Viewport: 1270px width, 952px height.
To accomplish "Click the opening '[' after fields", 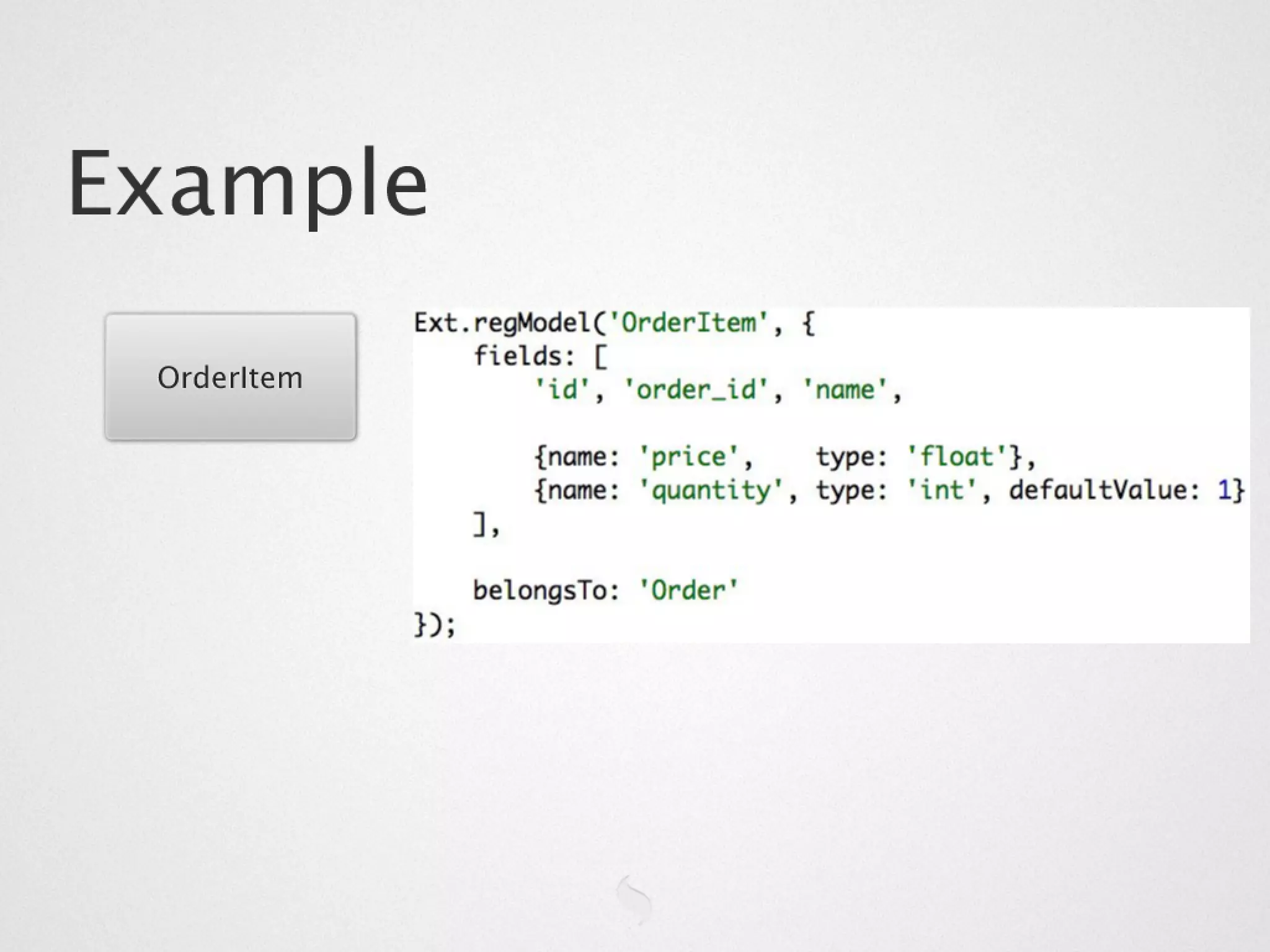I will pos(600,356).
